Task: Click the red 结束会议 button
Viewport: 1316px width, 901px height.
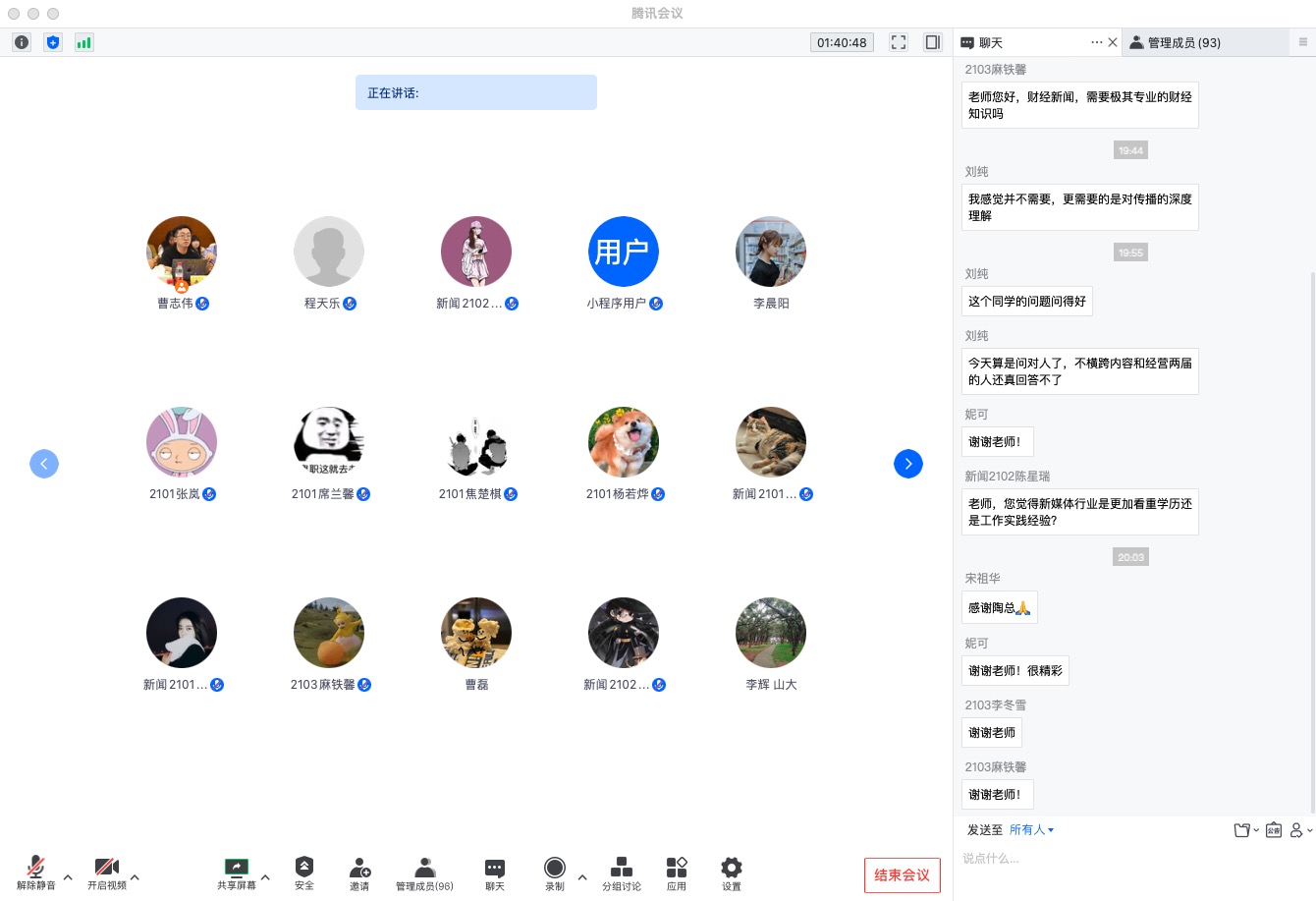Action: (902, 875)
